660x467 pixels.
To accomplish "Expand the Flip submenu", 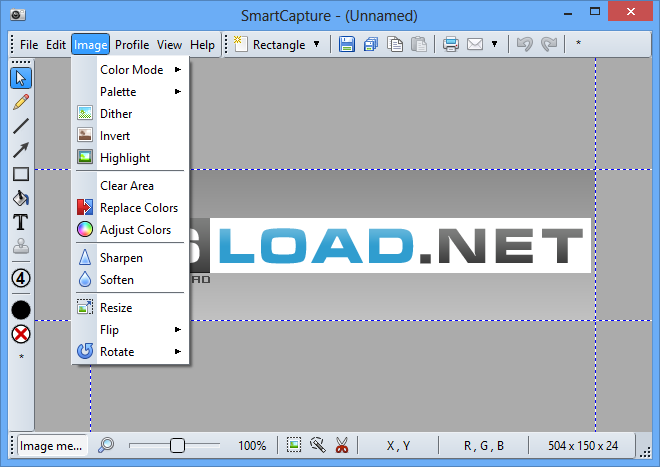I will (130, 330).
